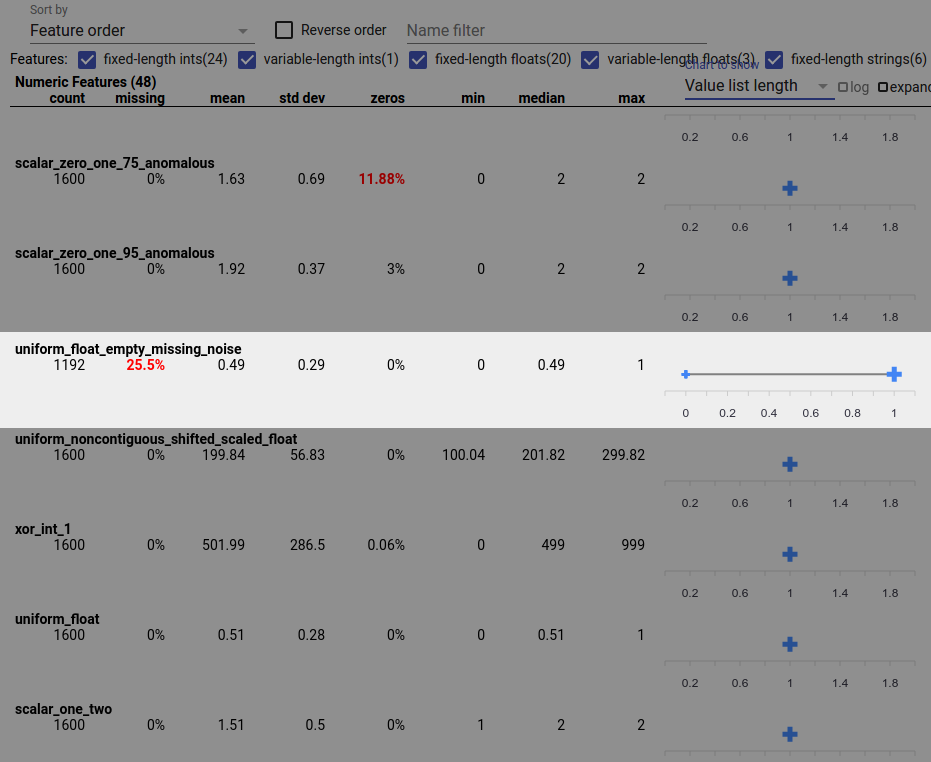The height and width of the screenshot is (762, 931).
Task: Click the plus marker on scalar_zero_one_95_anomalous chart
Action: click(790, 278)
